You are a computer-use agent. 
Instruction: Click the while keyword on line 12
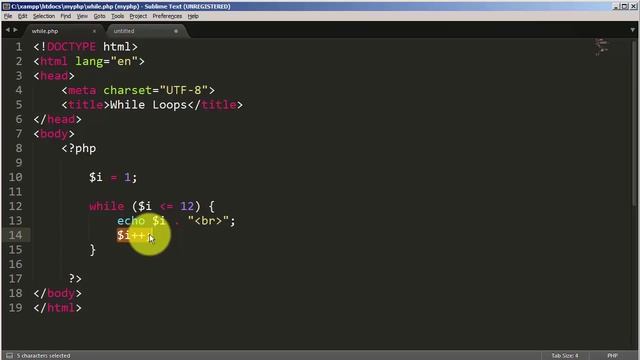(x=107, y=207)
